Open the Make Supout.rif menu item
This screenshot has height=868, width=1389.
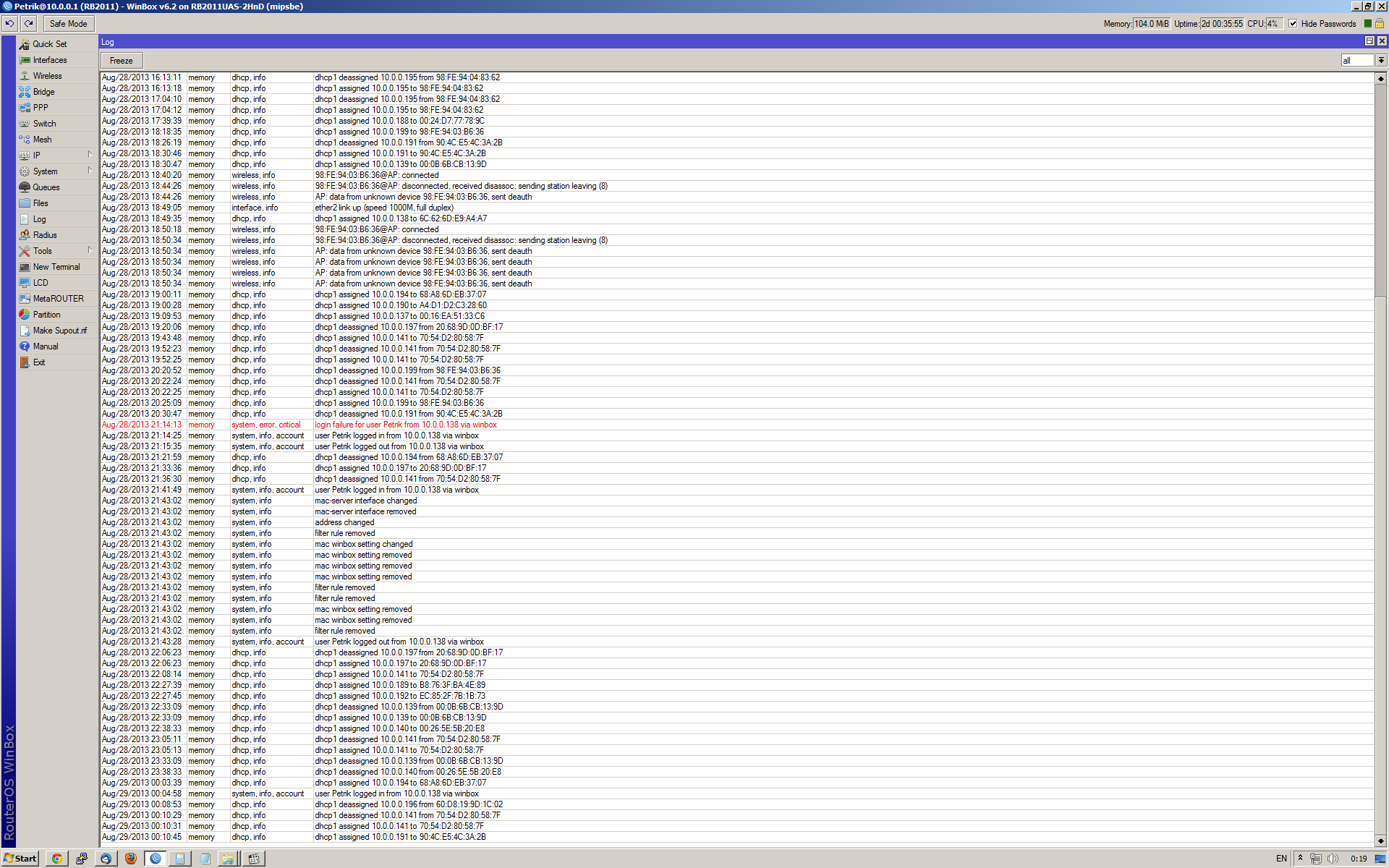[59, 331]
